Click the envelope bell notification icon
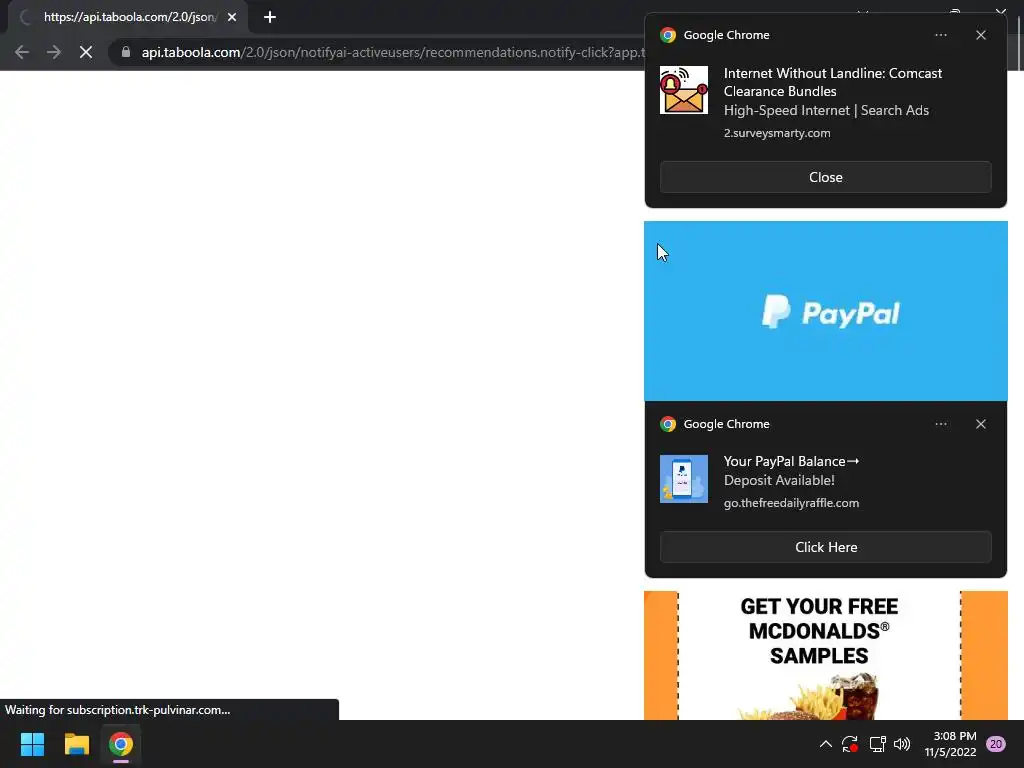 [x=684, y=90]
